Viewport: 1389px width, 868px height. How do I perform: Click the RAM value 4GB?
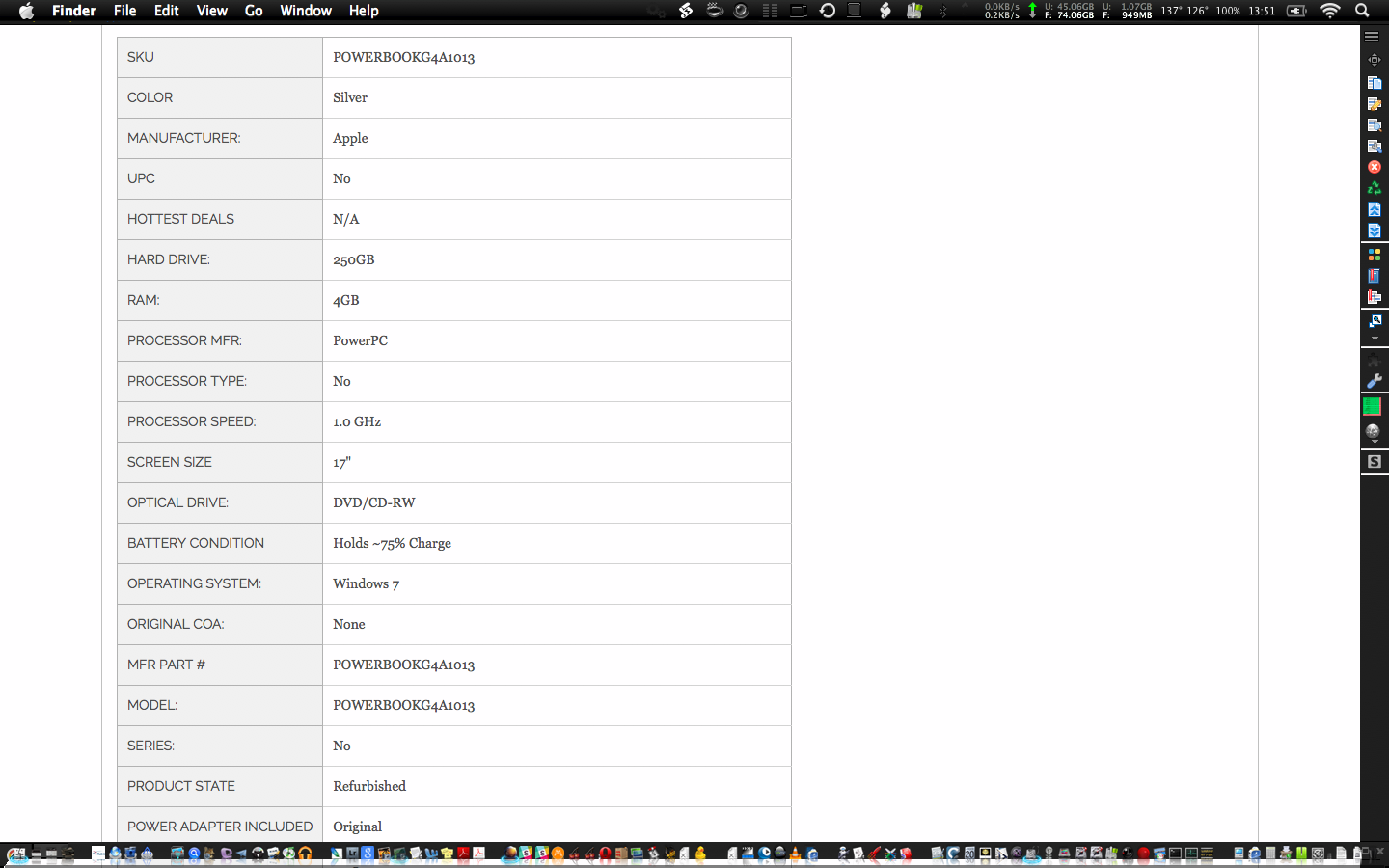coord(345,300)
